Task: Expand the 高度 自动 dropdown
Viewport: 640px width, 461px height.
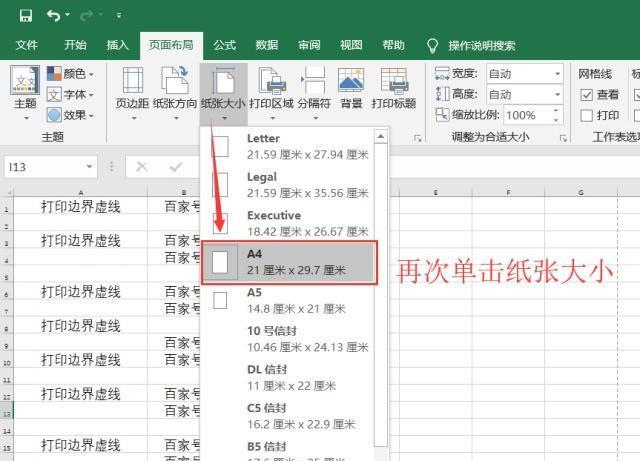Action: coord(558,95)
